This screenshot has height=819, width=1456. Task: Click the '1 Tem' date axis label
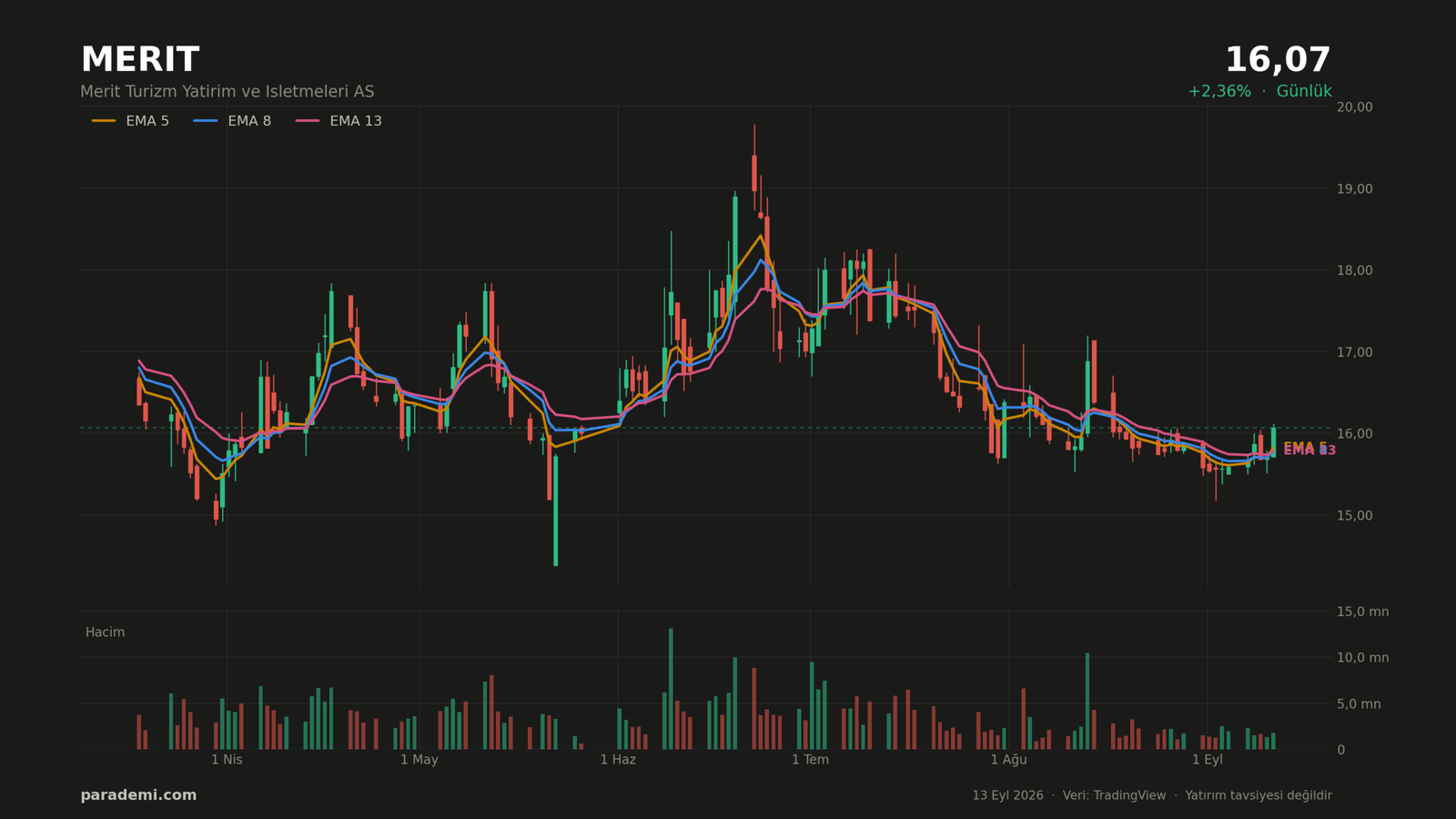810,760
